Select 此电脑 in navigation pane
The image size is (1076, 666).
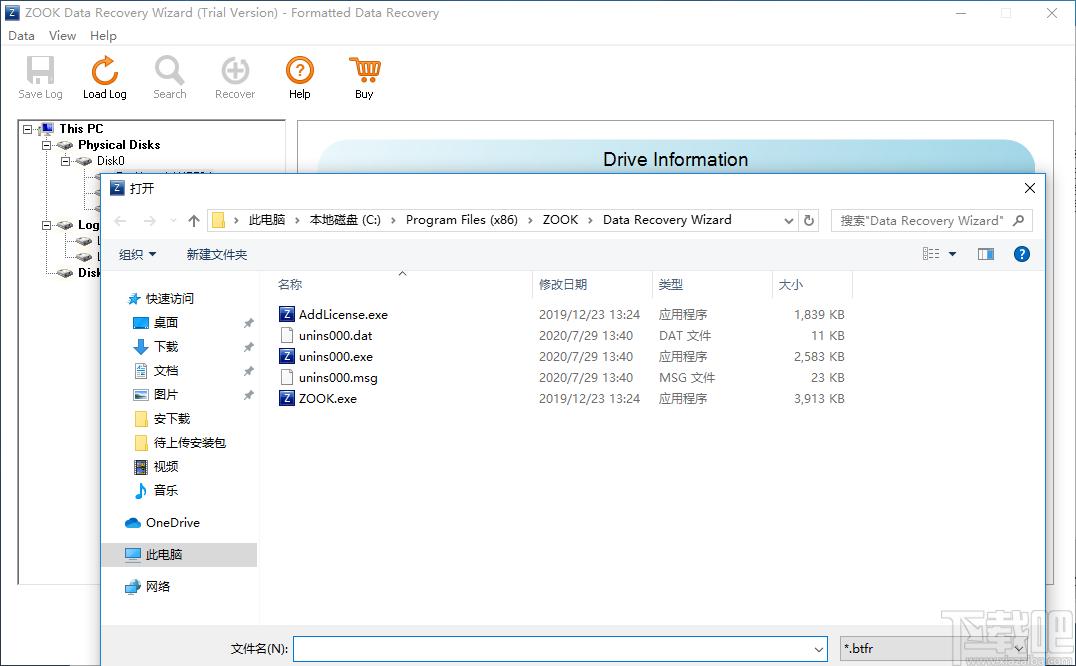(179, 554)
